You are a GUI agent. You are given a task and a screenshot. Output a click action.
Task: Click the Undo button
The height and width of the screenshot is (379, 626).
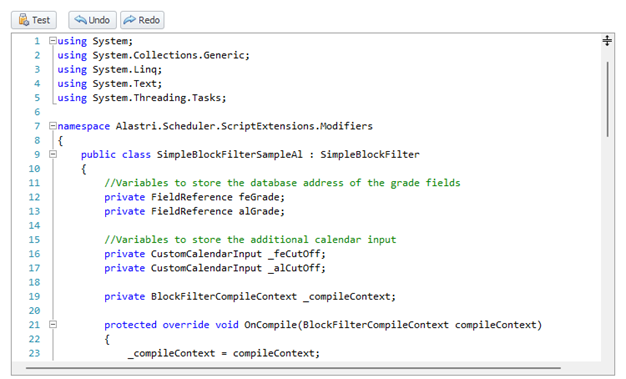[x=92, y=20]
